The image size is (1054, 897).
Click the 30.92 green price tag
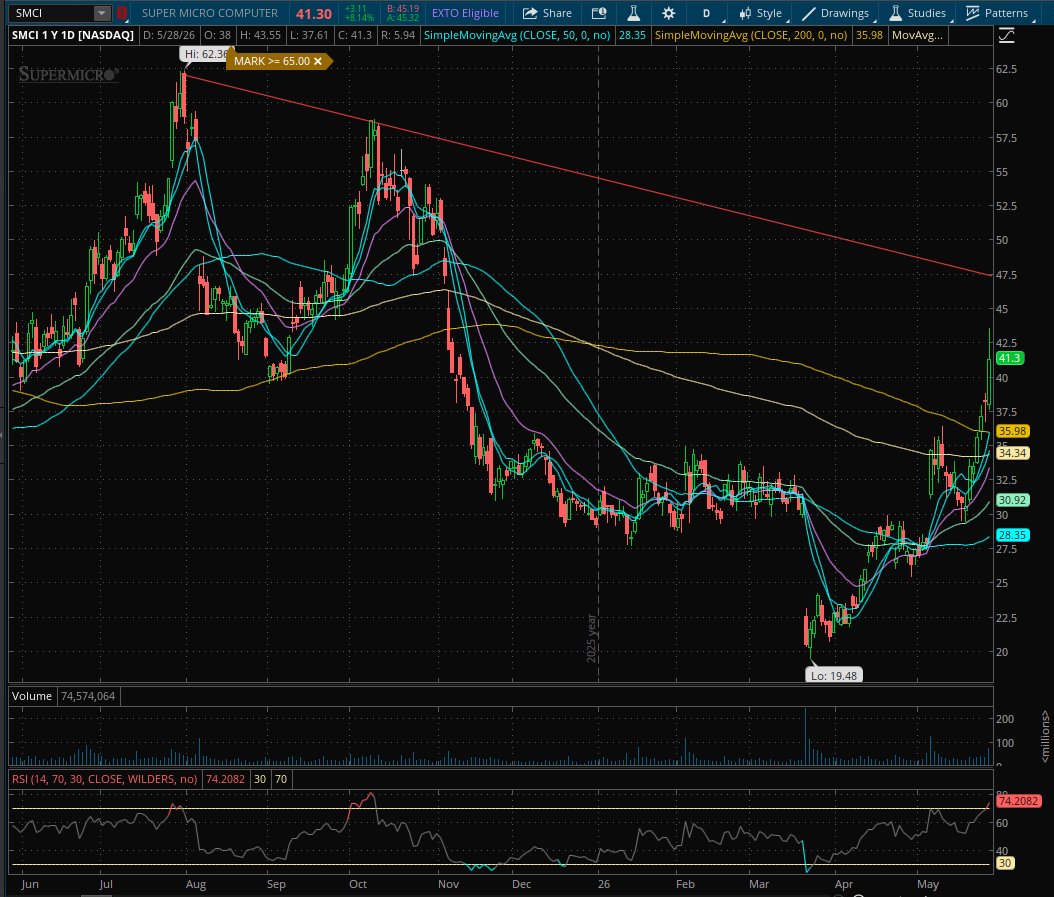coord(1012,500)
